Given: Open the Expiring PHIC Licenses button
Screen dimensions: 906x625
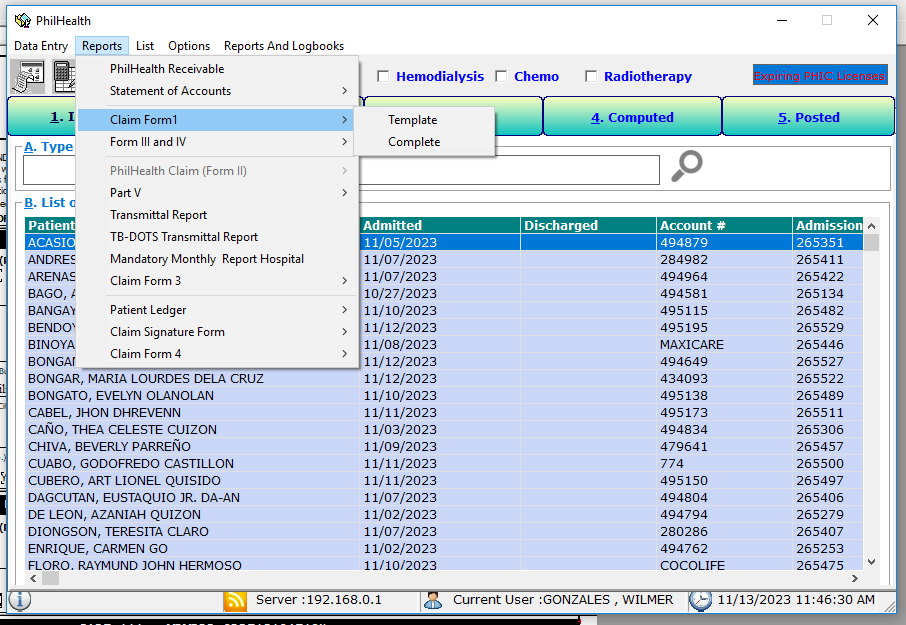Looking at the screenshot, I should 820,76.
